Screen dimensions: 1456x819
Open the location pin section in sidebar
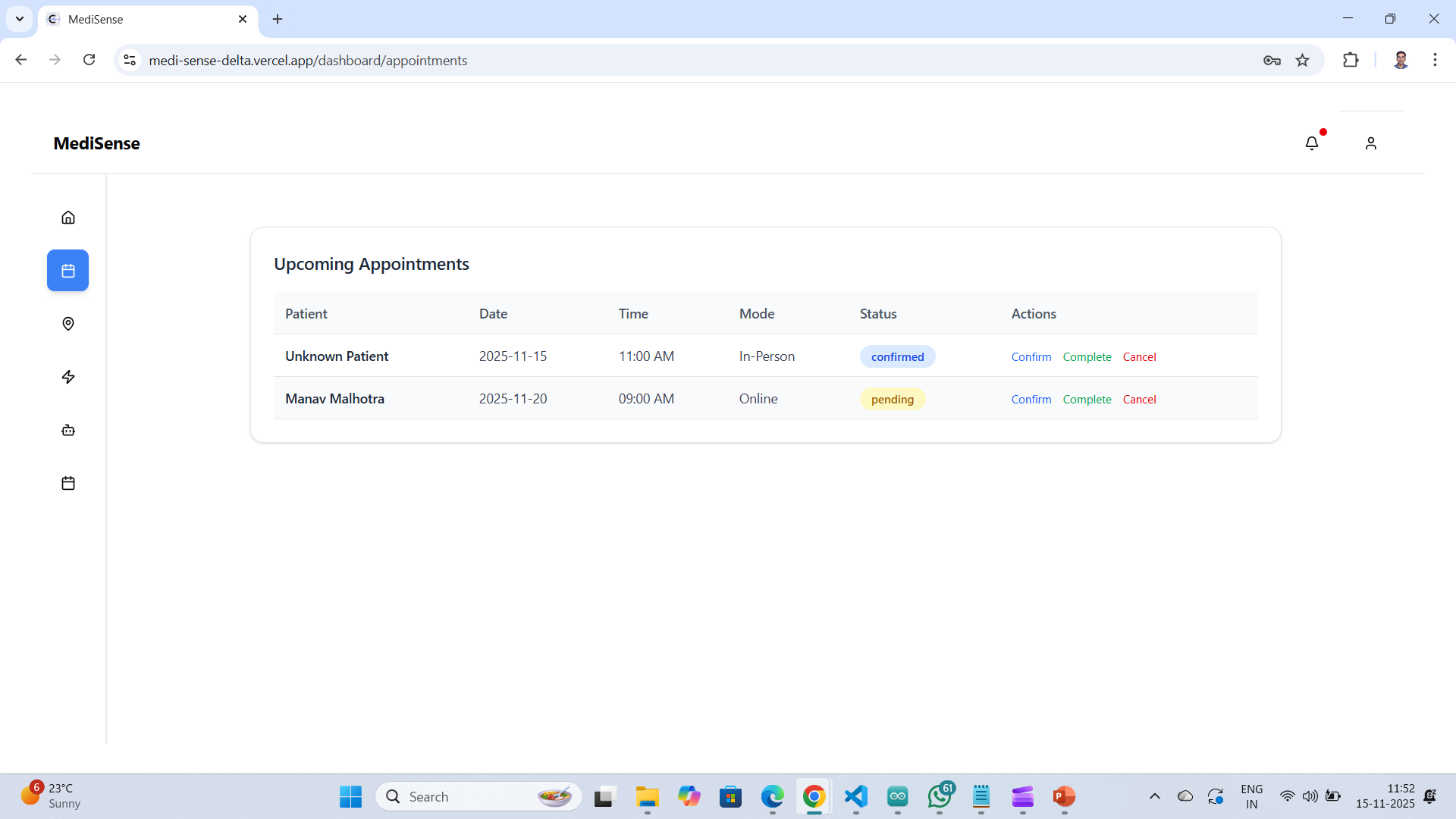(x=67, y=324)
